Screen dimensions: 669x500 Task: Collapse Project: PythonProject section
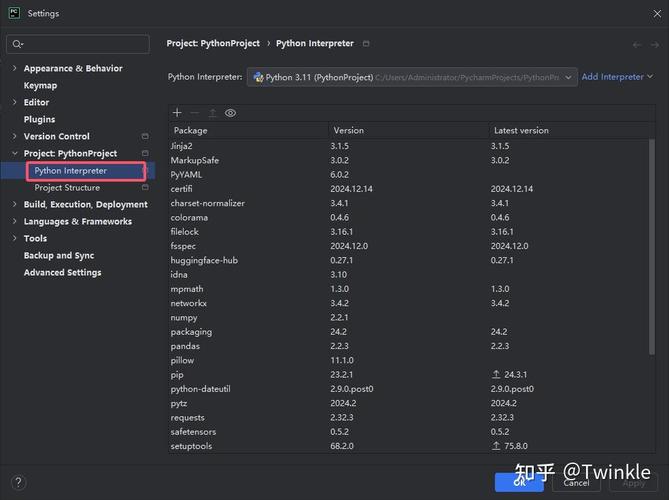tap(15, 153)
